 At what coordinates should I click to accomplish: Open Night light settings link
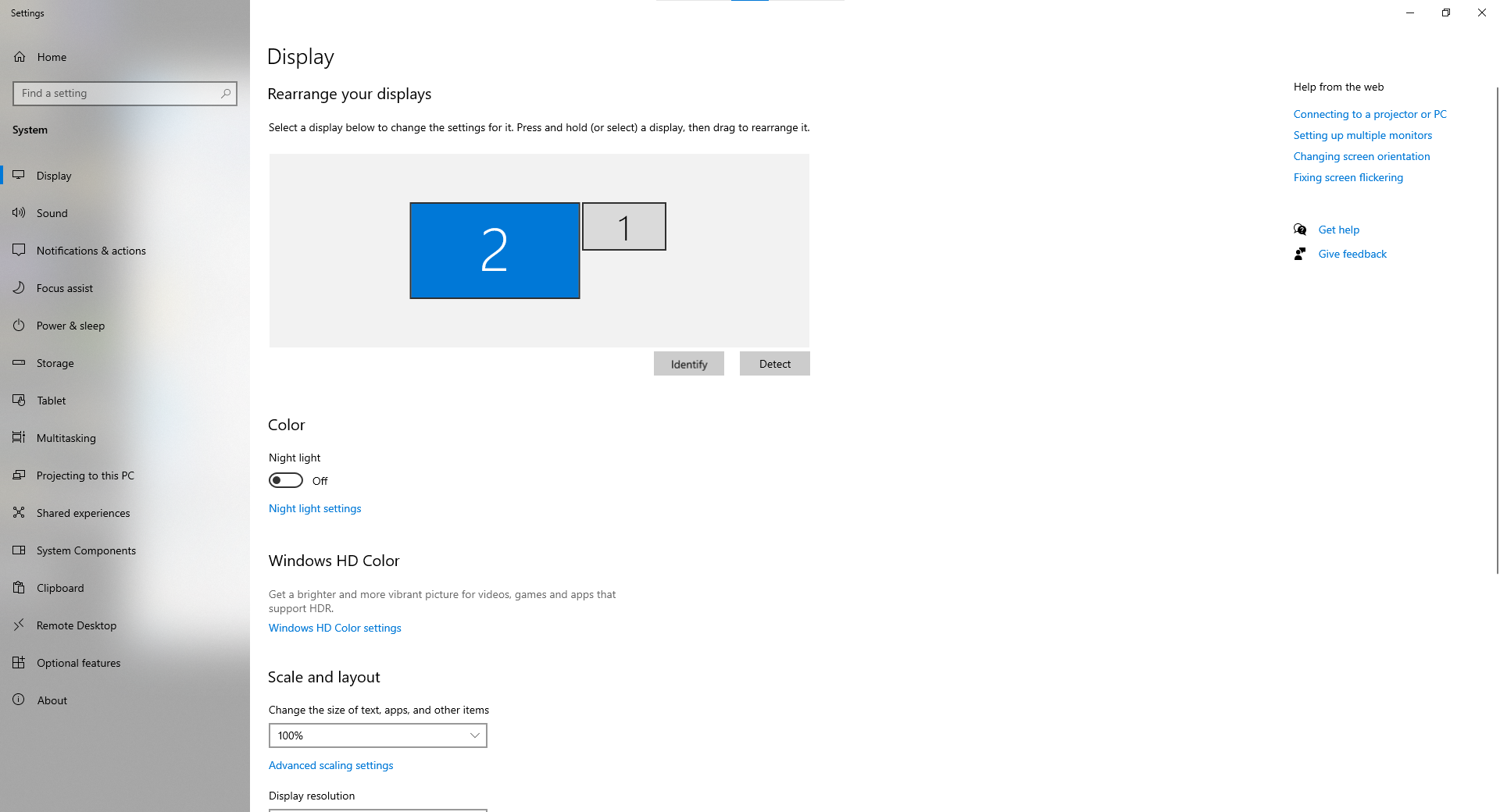click(315, 508)
